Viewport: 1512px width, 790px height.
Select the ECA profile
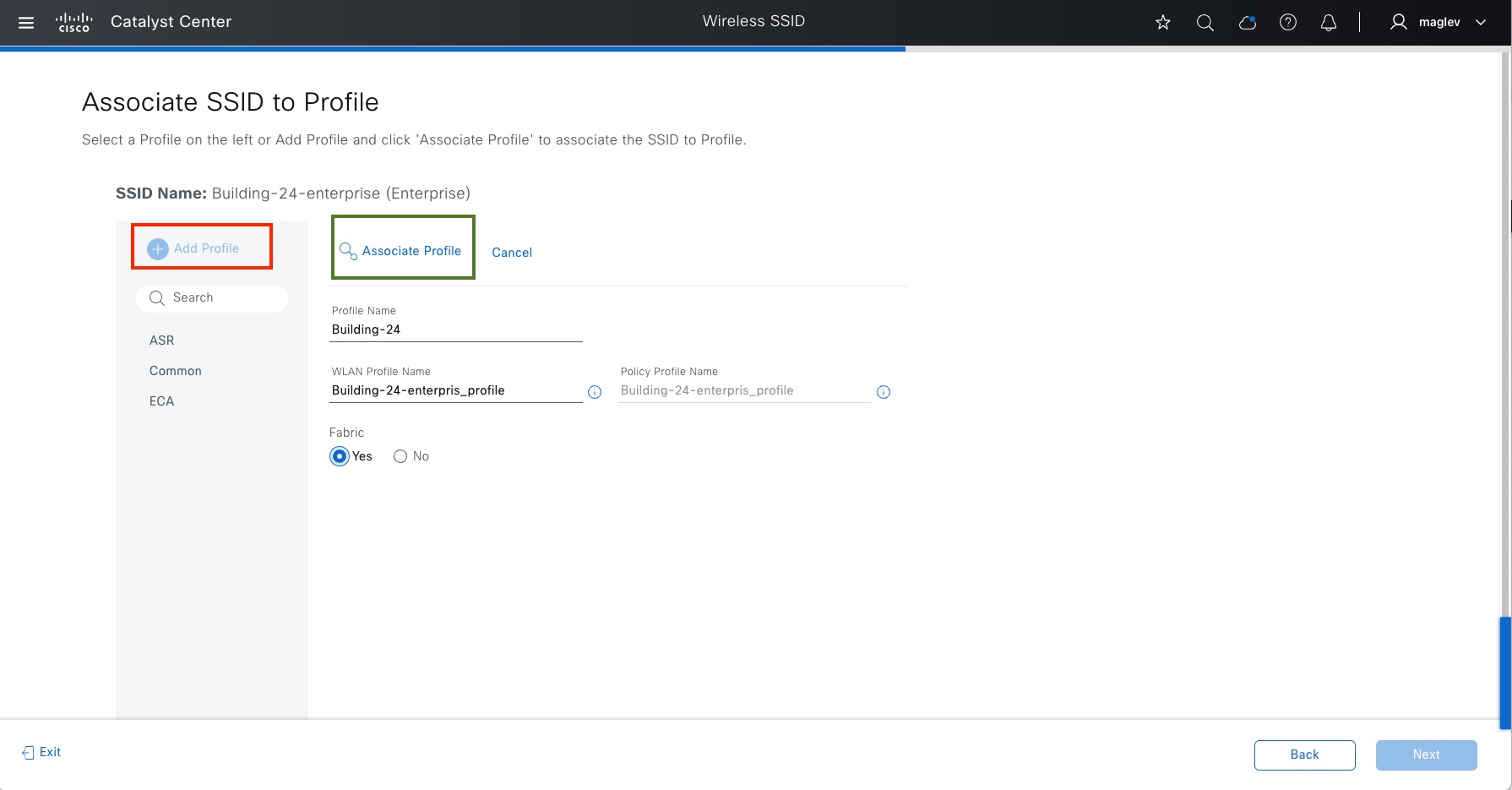click(162, 401)
